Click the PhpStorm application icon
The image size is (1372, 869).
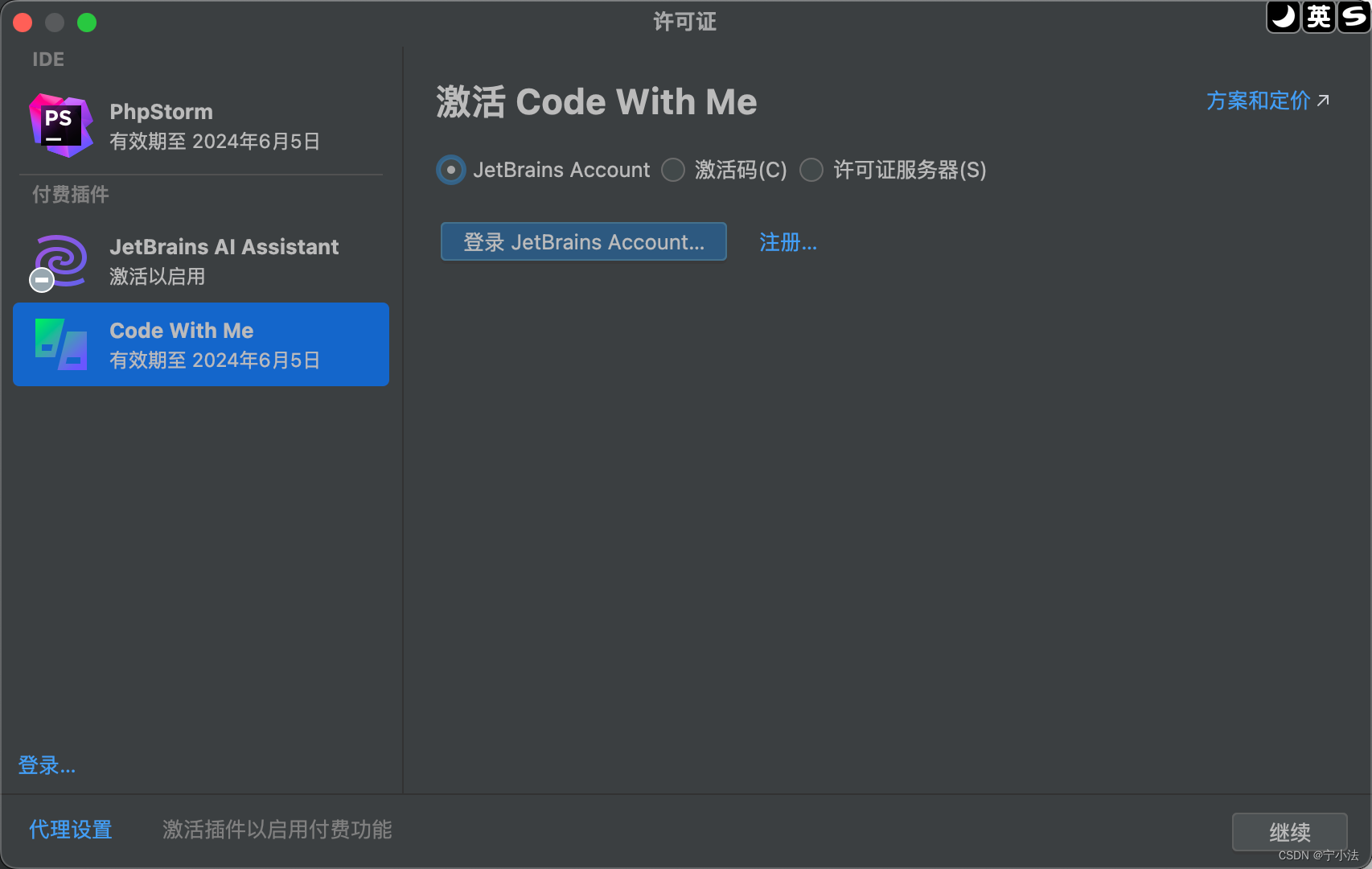pos(60,126)
